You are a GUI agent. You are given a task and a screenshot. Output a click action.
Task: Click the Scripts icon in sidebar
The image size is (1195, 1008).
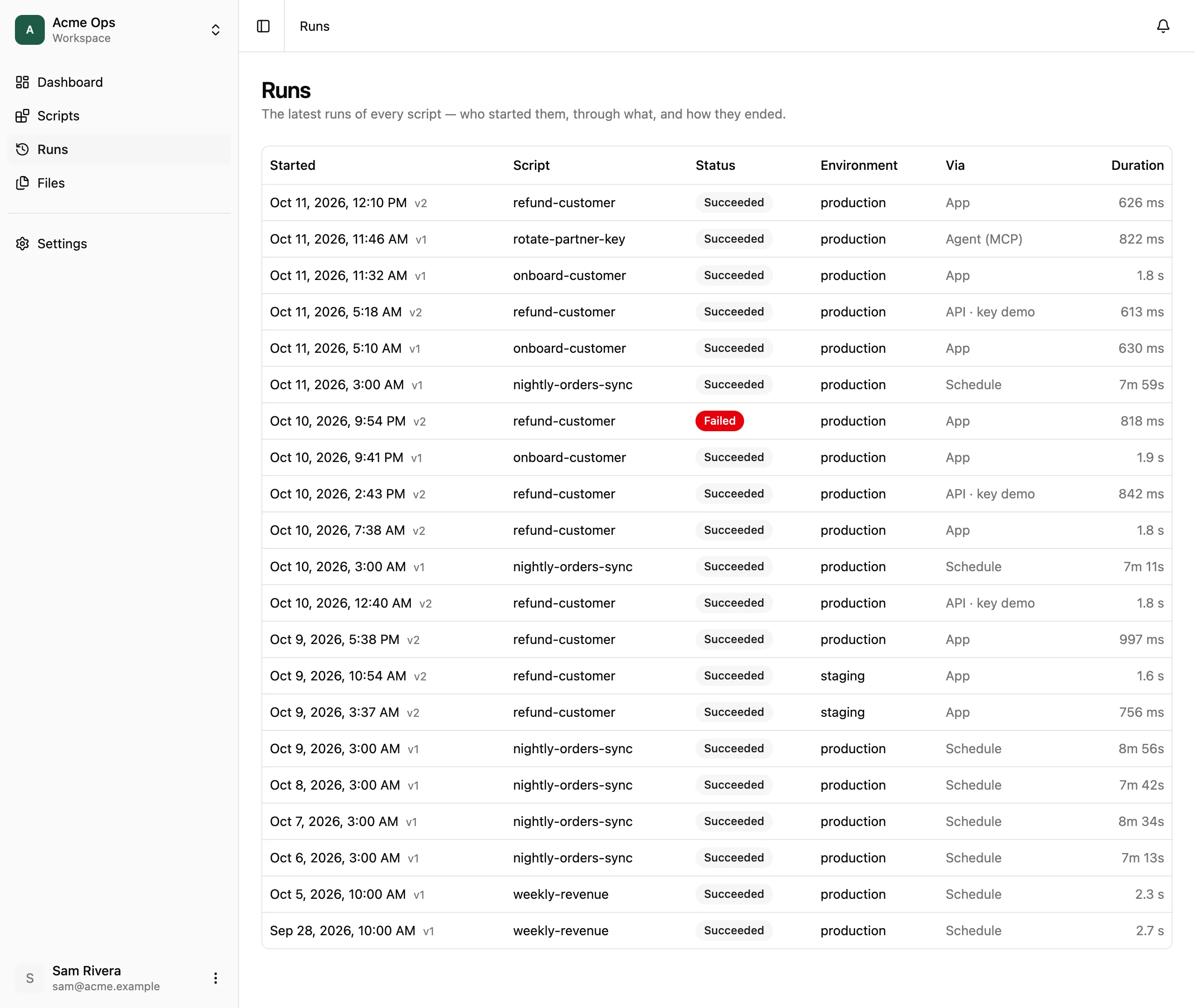(x=22, y=116)
